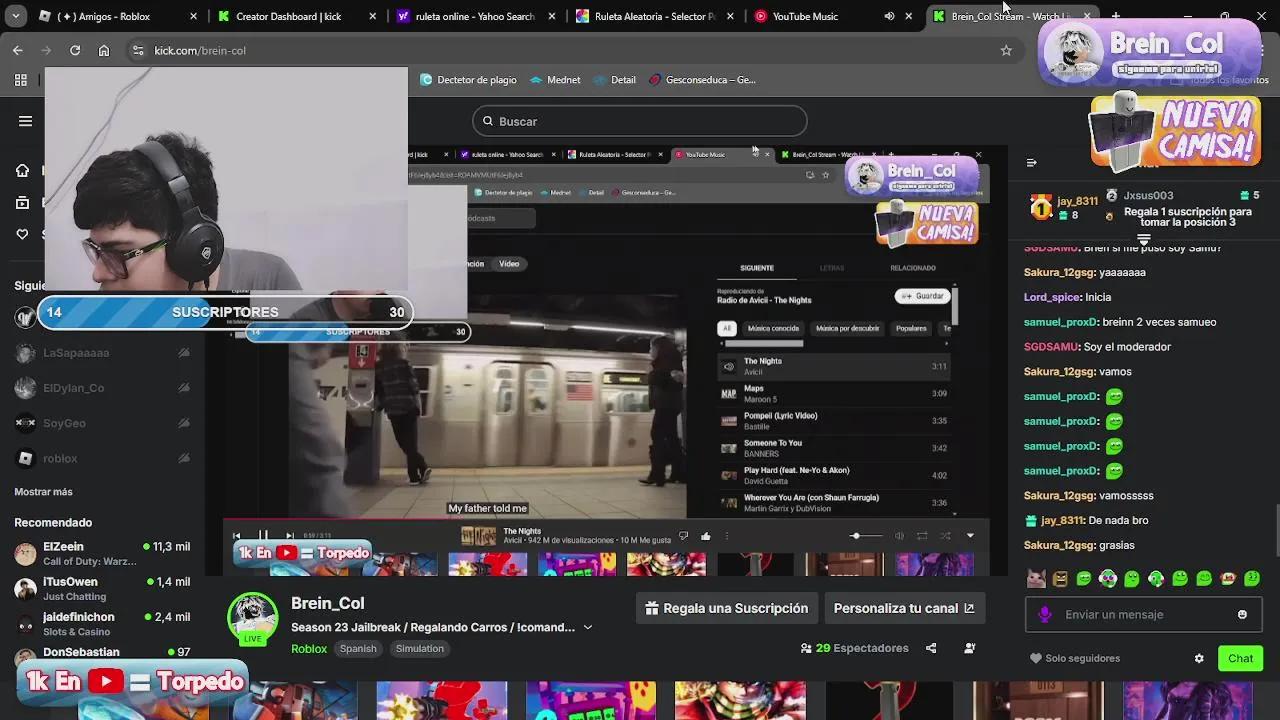The image size is (1280, 720).
Task: Bookmark this page with the star icon
Action: point(1006,50)
